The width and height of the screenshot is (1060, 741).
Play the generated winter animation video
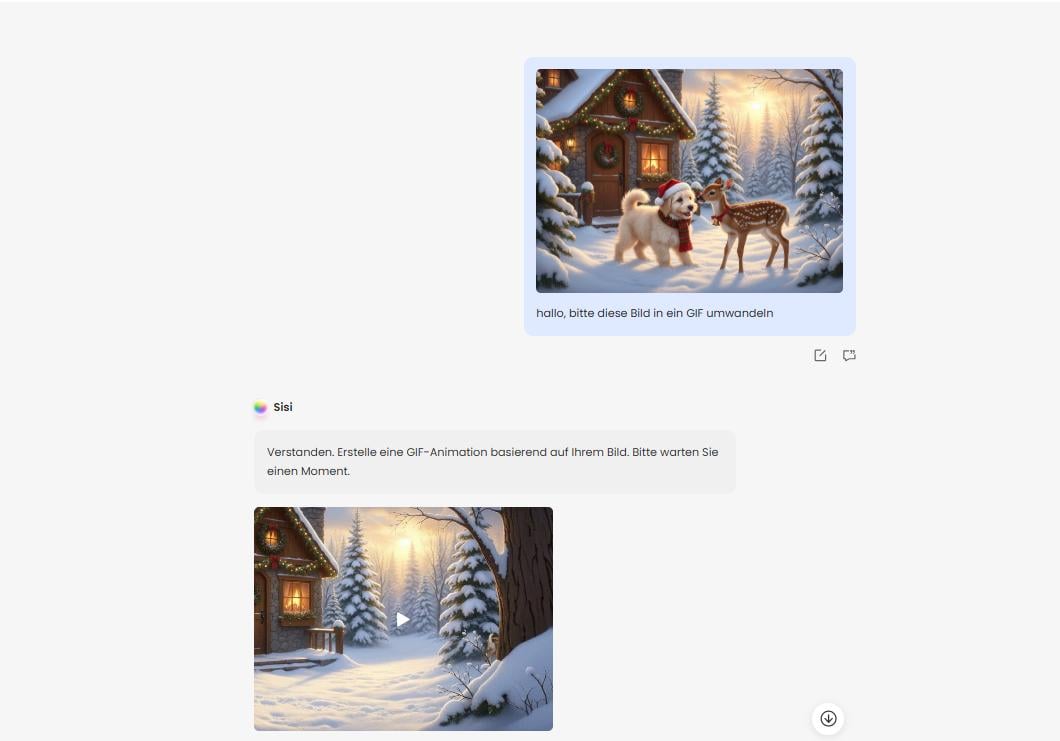[x=403, y=619]
